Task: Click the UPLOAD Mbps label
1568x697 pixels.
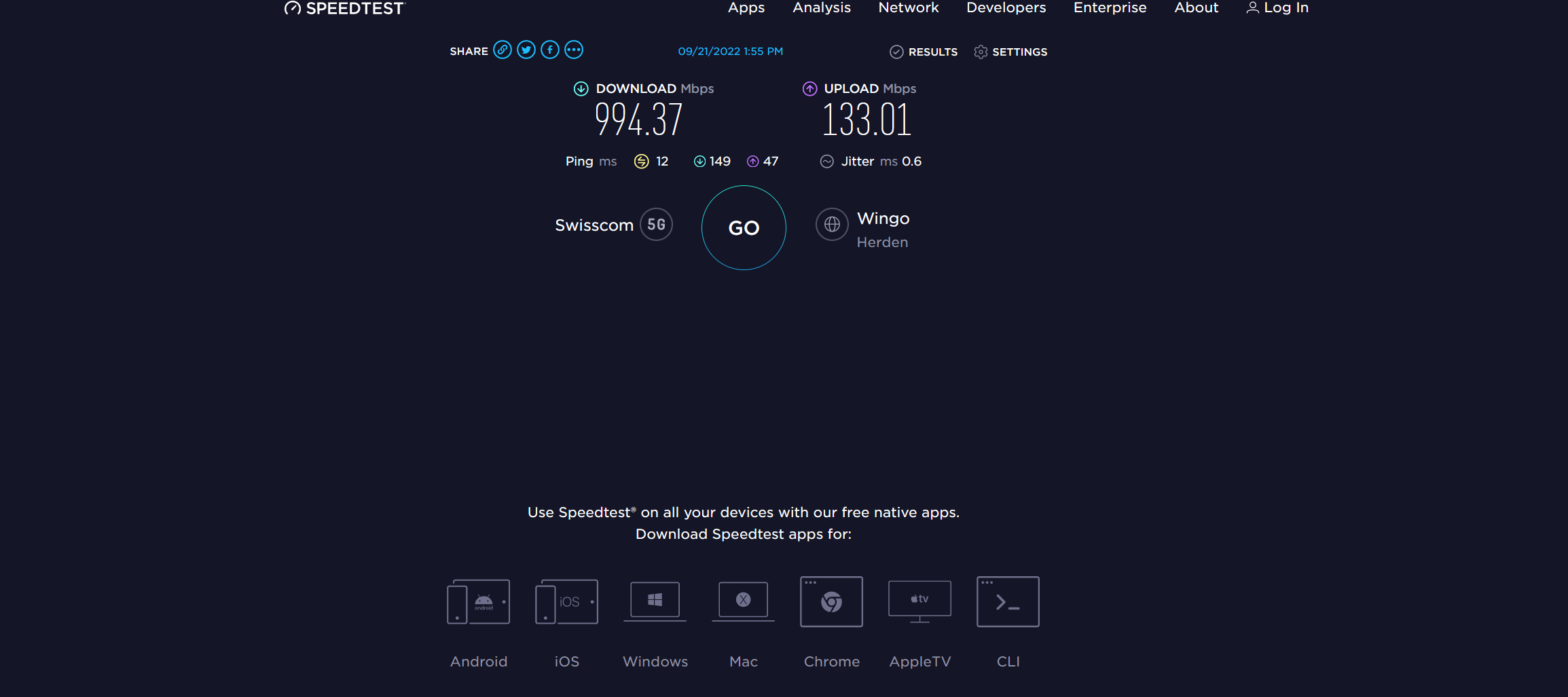Action: coord(870,89)
